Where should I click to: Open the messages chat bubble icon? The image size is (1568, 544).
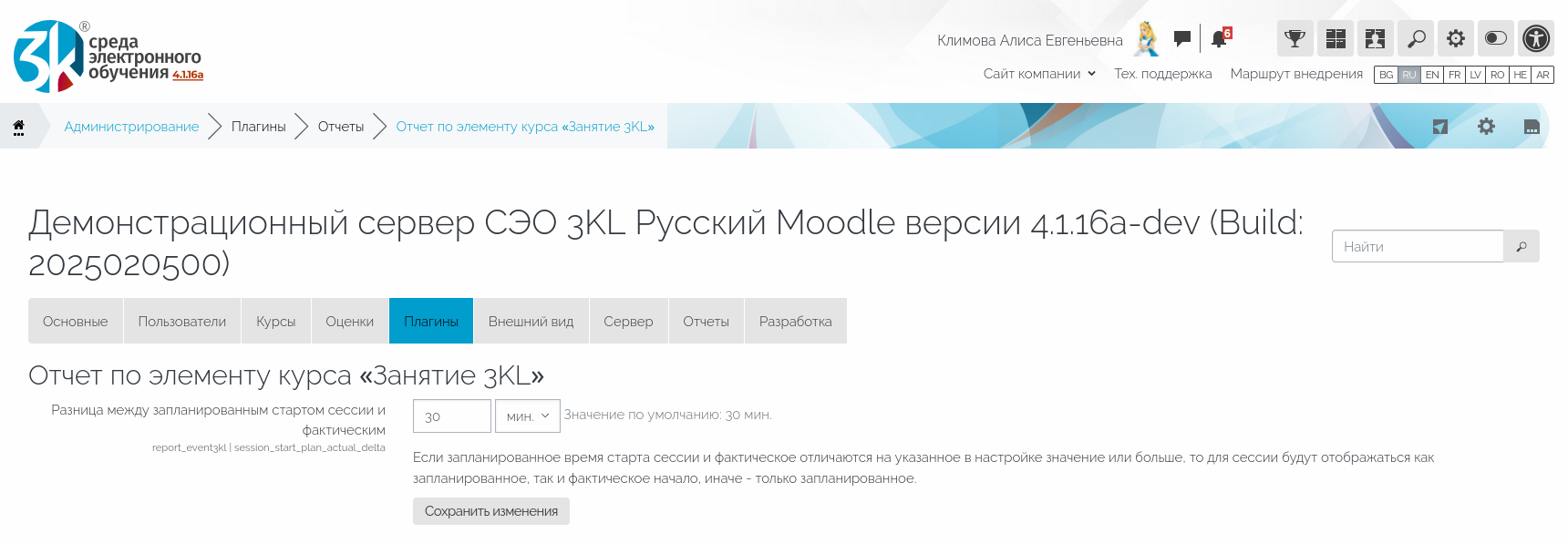tap(1182, 38)
